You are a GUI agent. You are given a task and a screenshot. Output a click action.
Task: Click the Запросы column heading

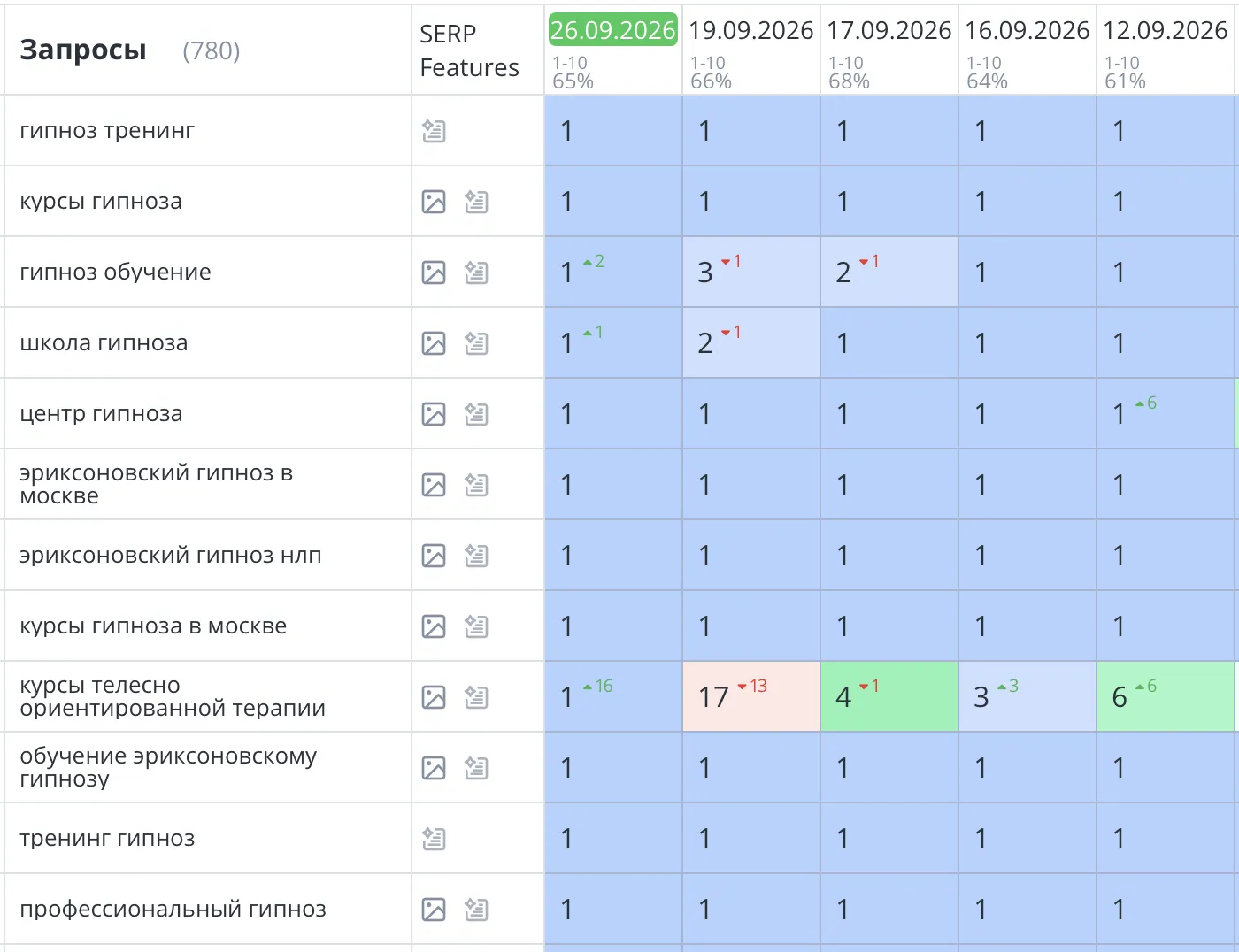coord(83,50)
